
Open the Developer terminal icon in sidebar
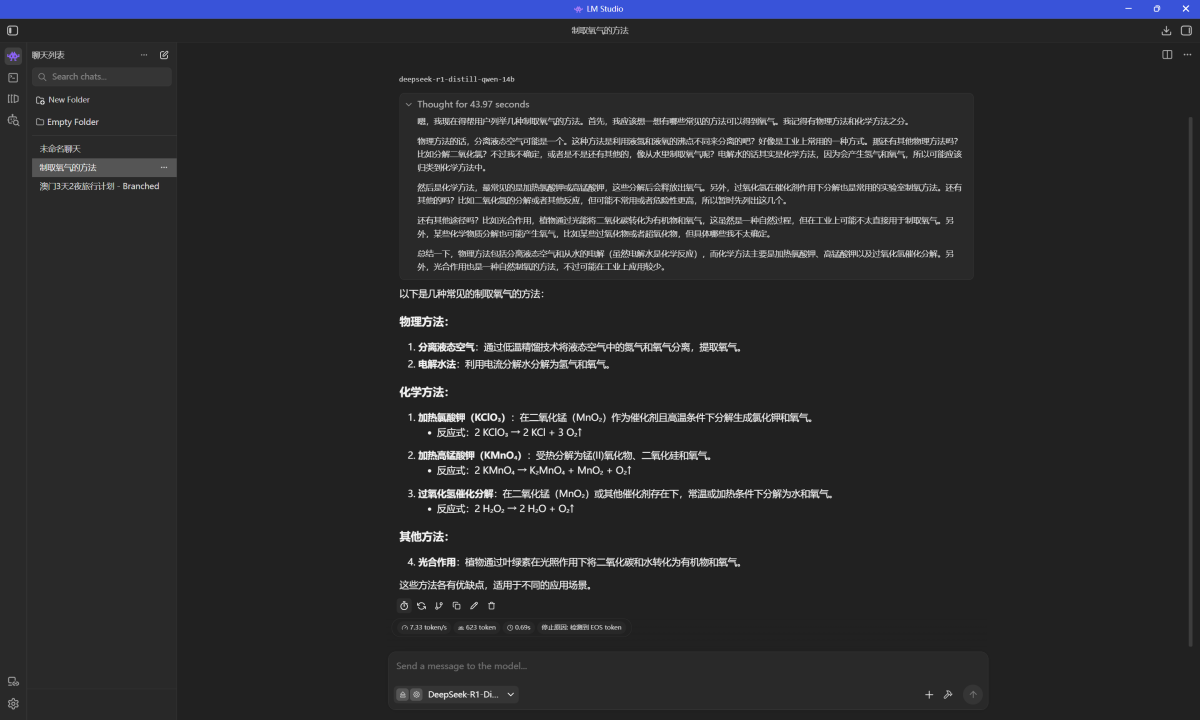[13, 77]
